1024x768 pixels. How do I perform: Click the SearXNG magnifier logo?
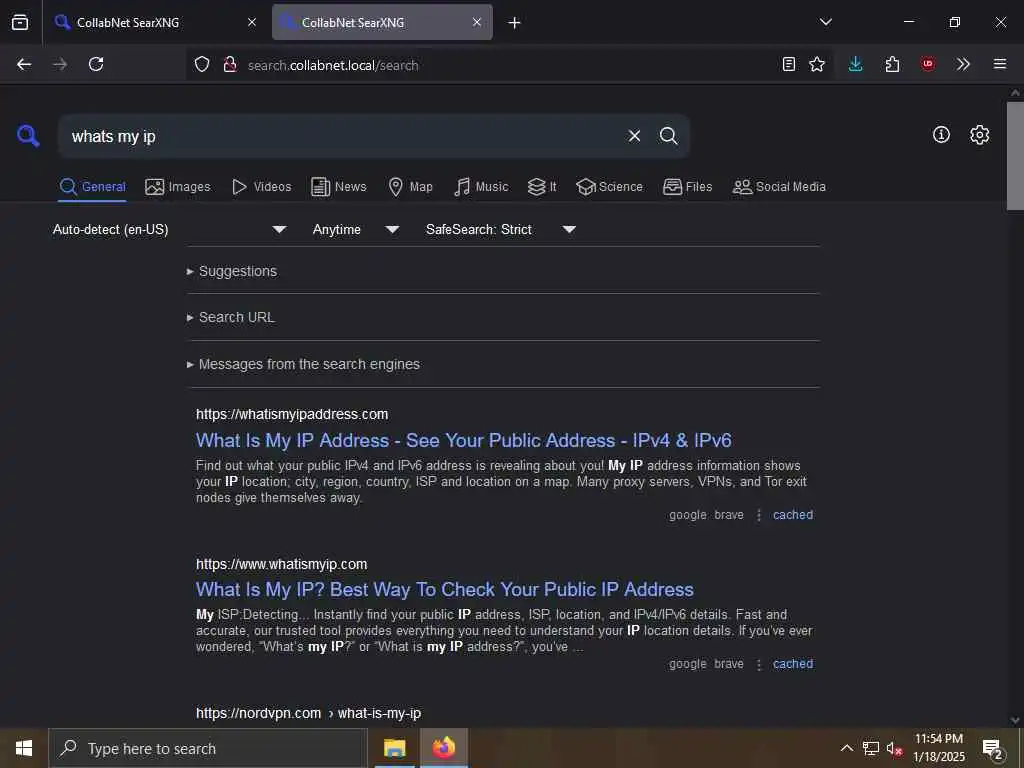coord(28,136)
